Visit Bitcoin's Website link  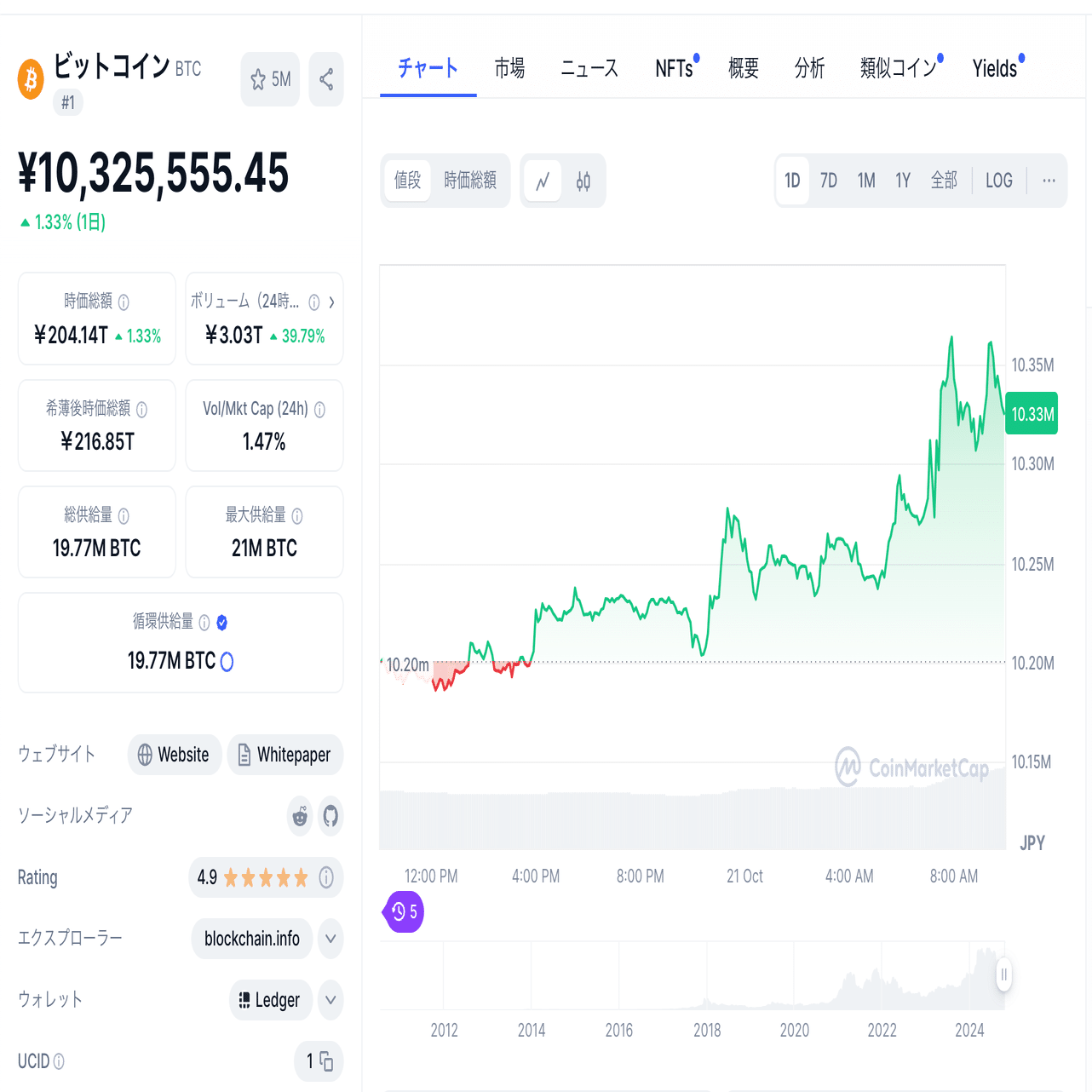(174, 755)
